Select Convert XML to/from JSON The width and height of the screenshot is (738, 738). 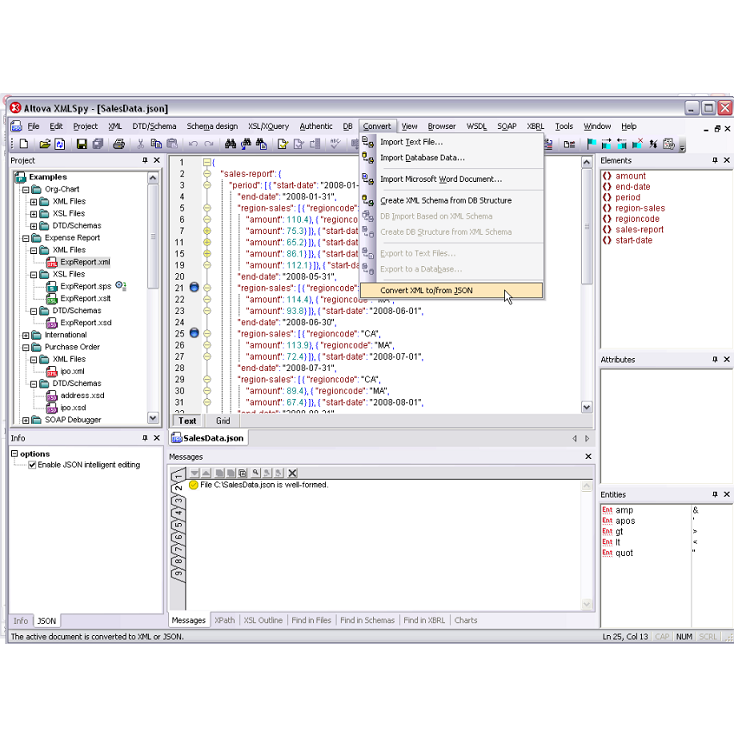pos(451,290)
